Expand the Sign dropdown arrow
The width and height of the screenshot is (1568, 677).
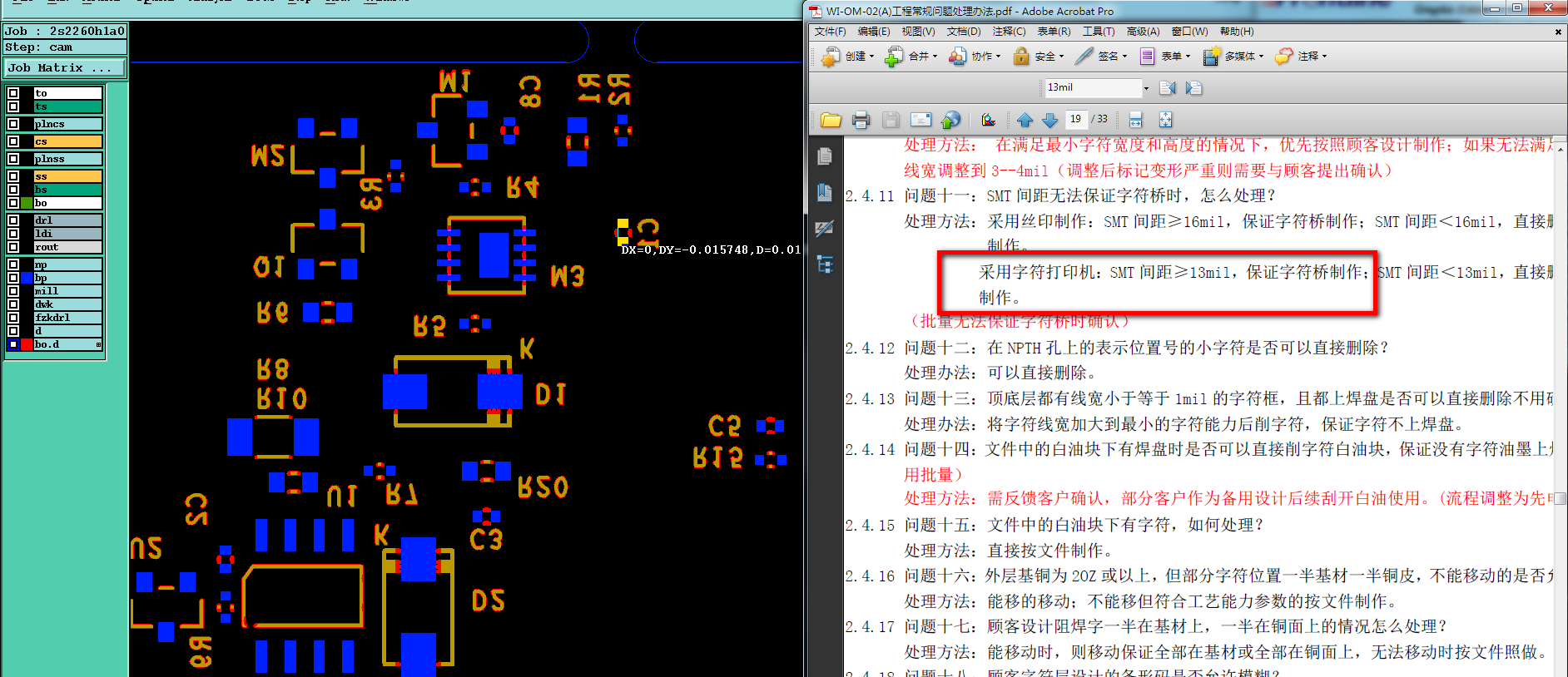coord(1124,57)
